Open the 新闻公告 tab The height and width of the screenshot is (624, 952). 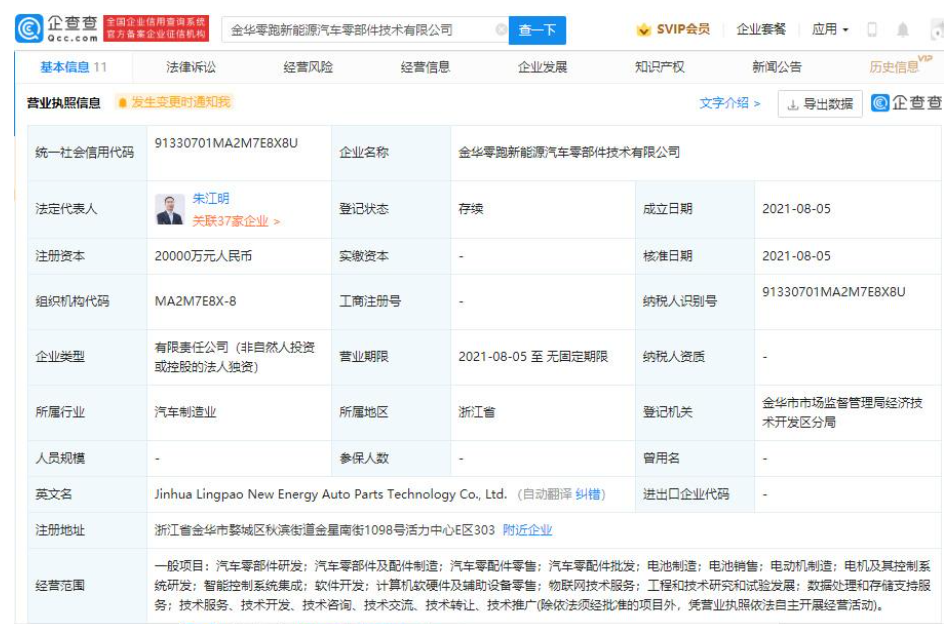coord(777,67)
